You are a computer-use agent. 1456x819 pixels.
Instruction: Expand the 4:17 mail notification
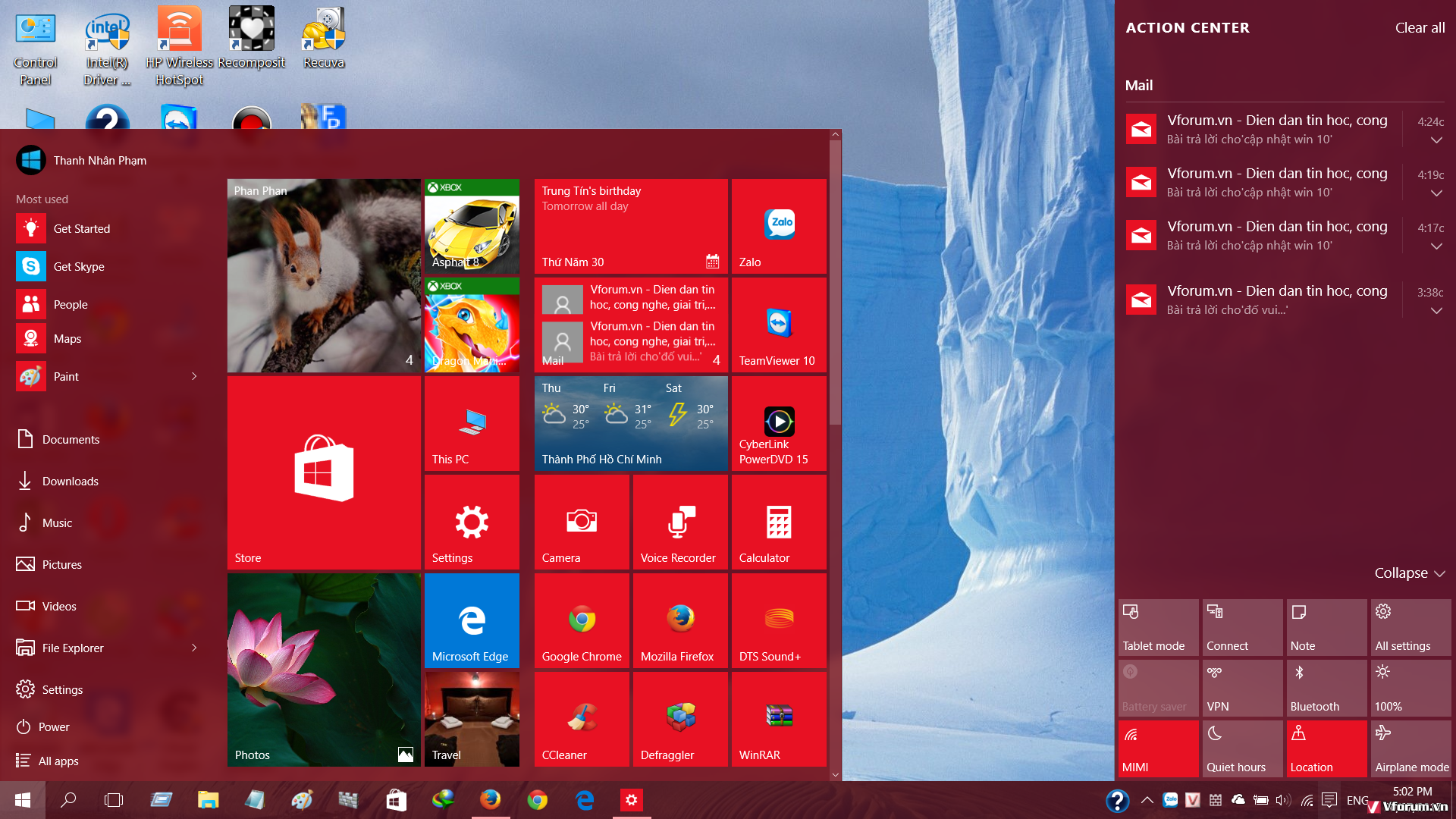1436,246
